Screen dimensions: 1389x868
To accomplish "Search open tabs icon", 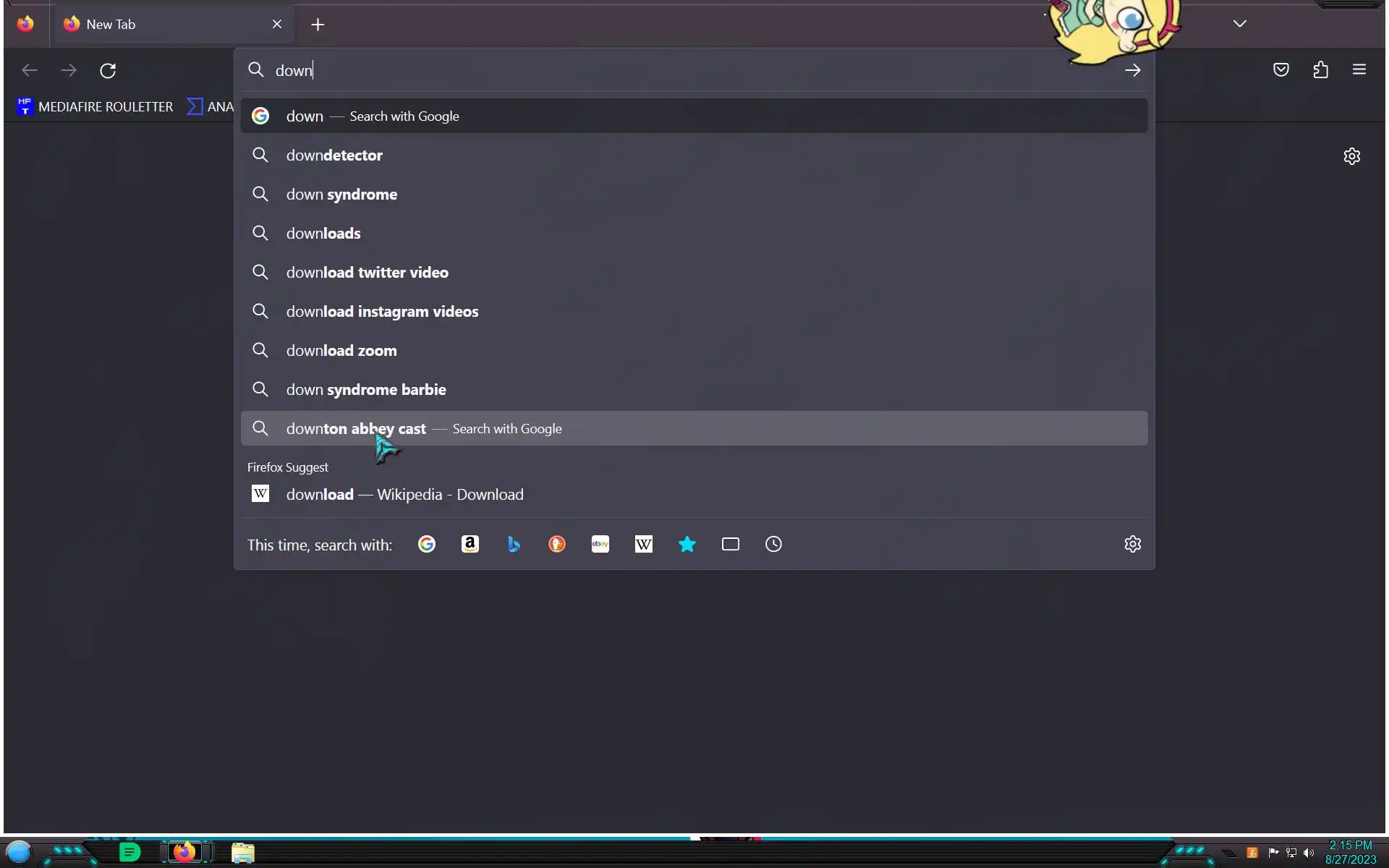I will coord(731,544).
